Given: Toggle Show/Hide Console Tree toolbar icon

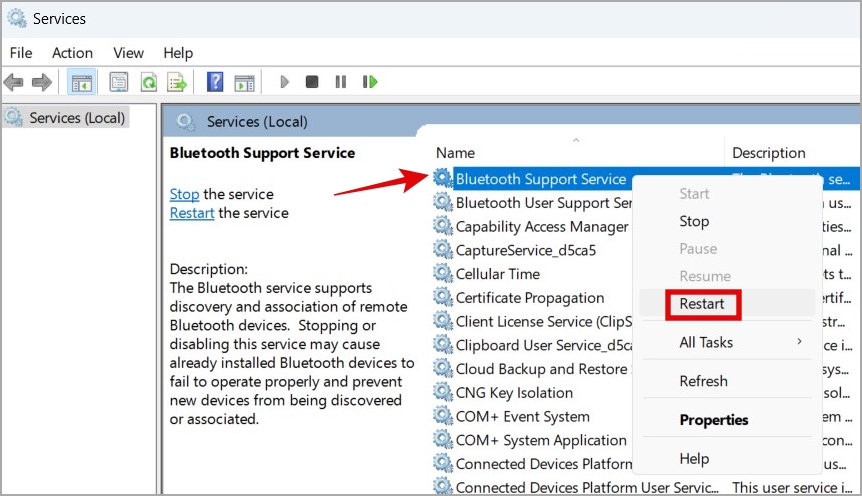Looking at the screenshot, I should (81, 82).
